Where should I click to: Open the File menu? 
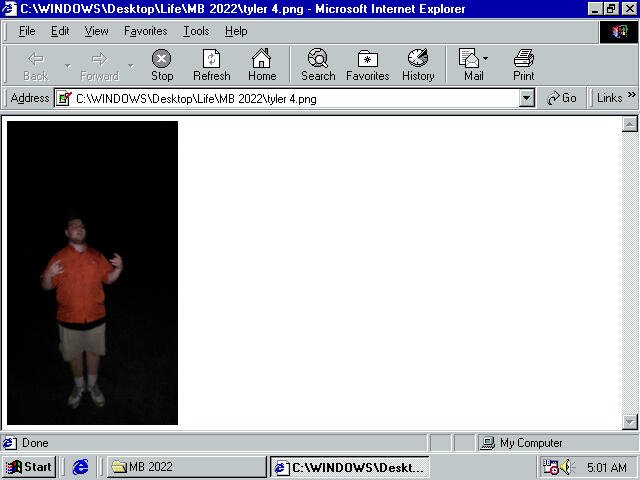pos(27,31)
